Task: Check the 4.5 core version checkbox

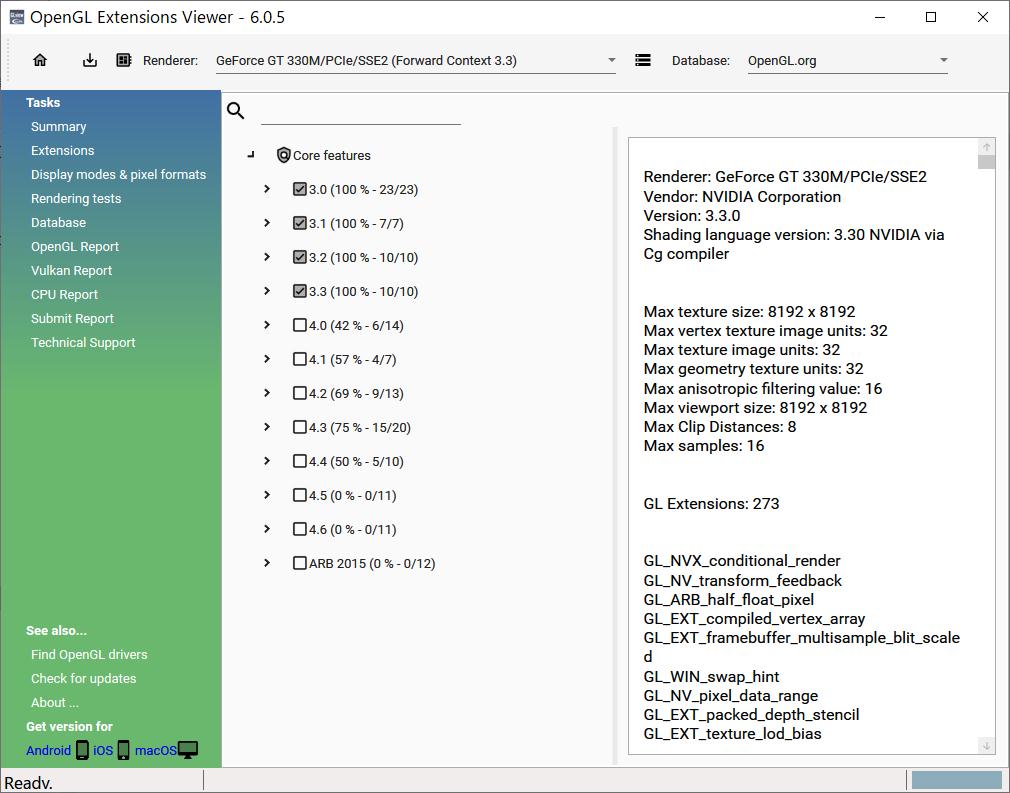Action: pos(300,495)
